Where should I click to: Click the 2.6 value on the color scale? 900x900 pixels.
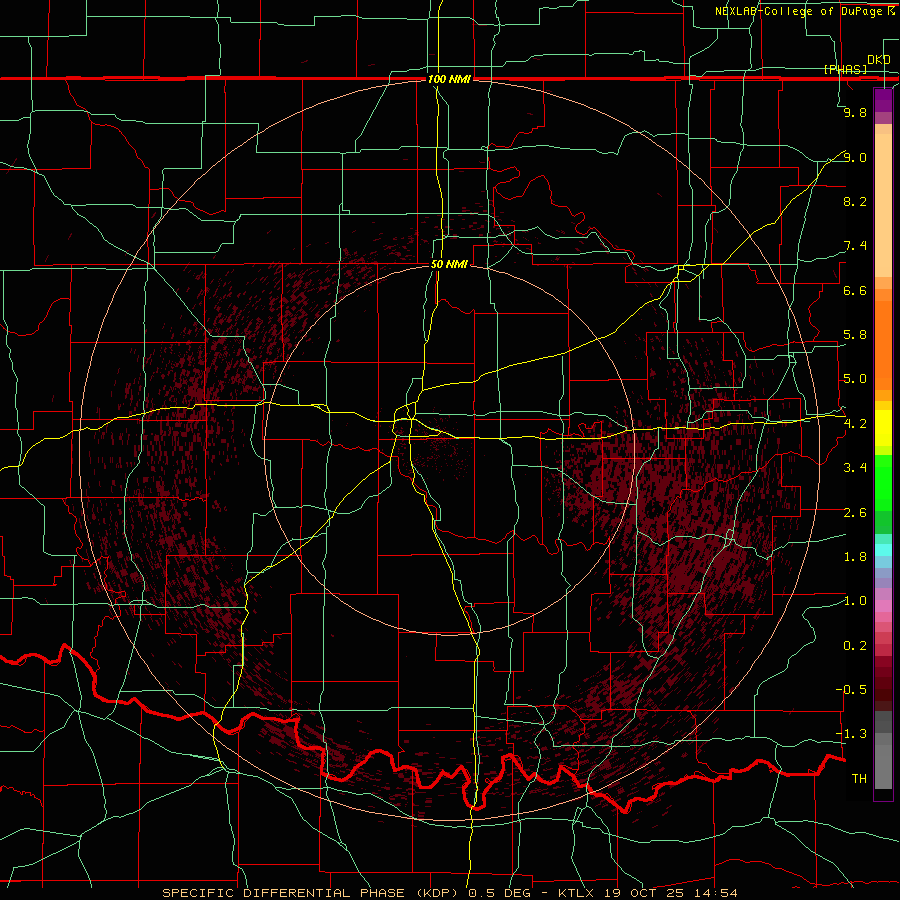[x=855, y=512]
